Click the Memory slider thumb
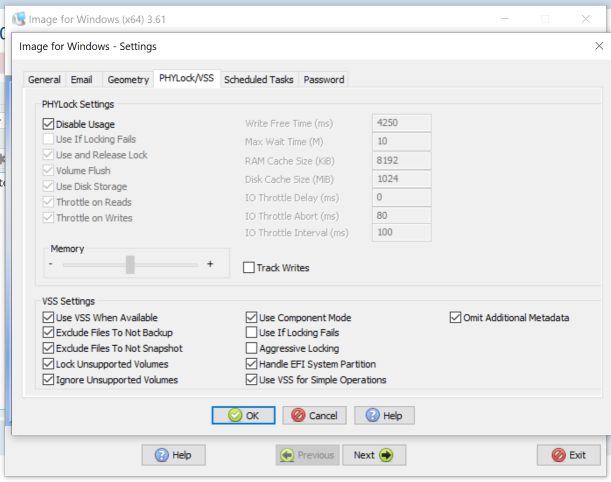 tap(130, 265)
